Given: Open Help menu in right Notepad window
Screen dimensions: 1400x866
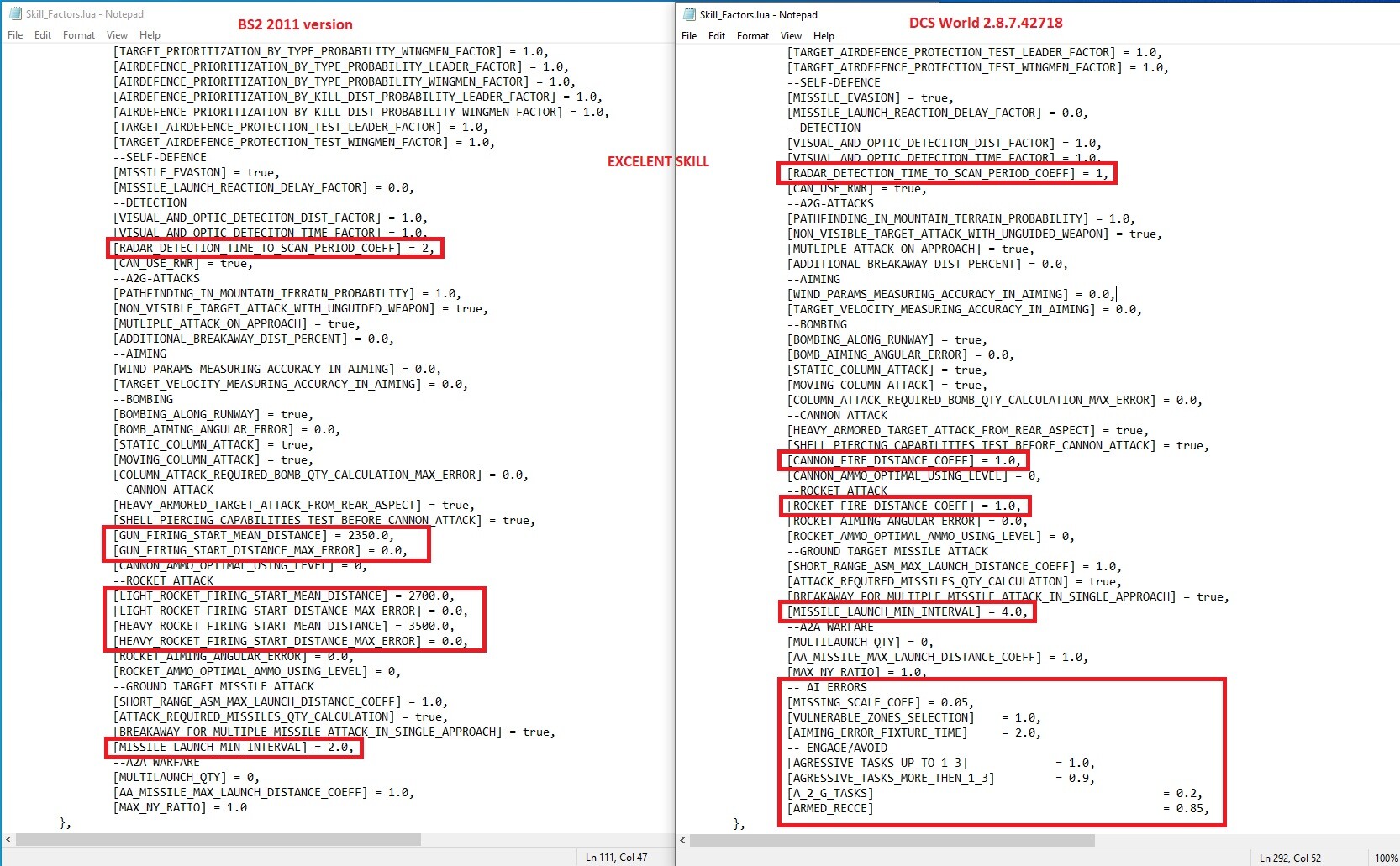Looking at the screenshot, I should click(x=824, y=36).
